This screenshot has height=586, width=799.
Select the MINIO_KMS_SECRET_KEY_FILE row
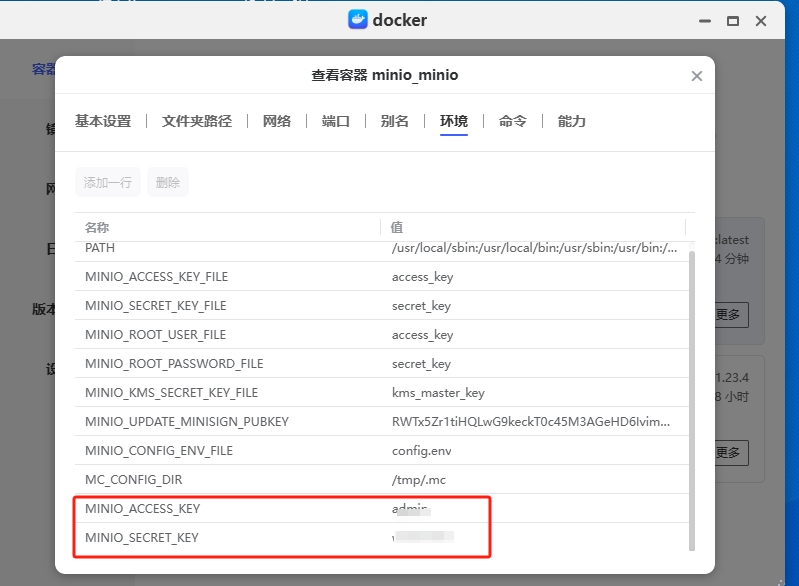(382, 392)
